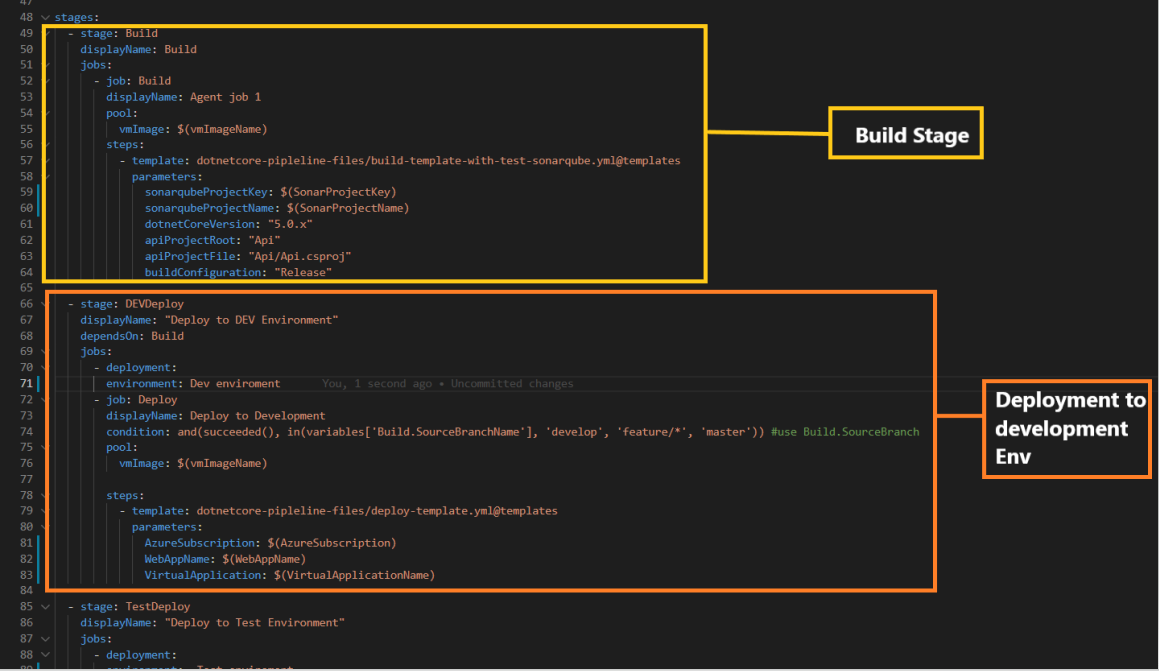The image size is (1159, 671).
Task: Collapse the steps section of the Build job
Action: pos(44,145)
